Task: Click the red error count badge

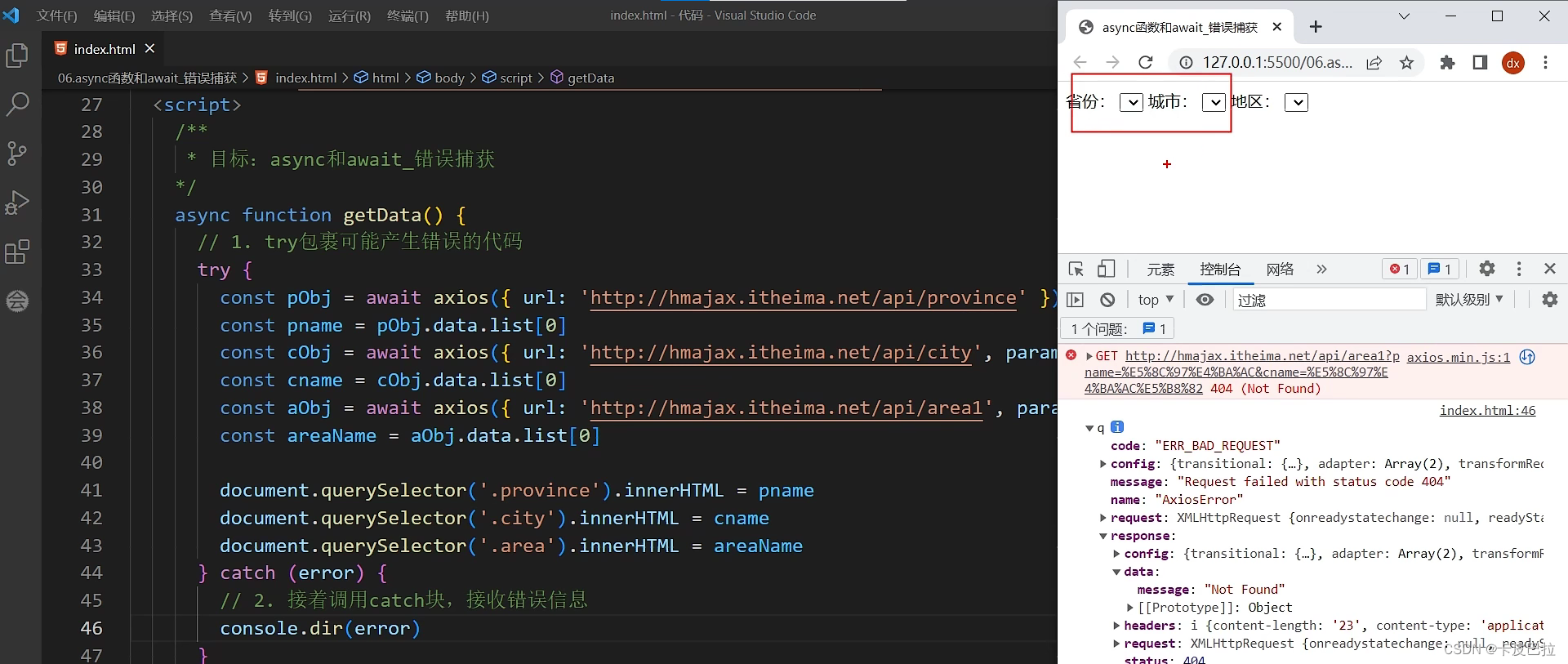Action: (1400, 269)
